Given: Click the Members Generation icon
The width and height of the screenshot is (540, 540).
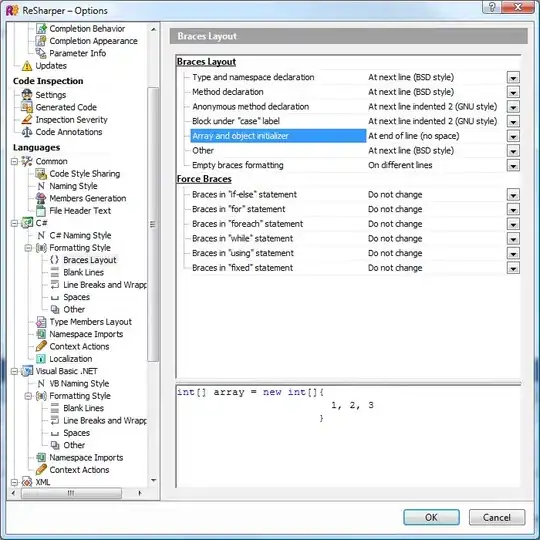Looking at the screenshot, I should pyautogui.click(x=41, y=198).
